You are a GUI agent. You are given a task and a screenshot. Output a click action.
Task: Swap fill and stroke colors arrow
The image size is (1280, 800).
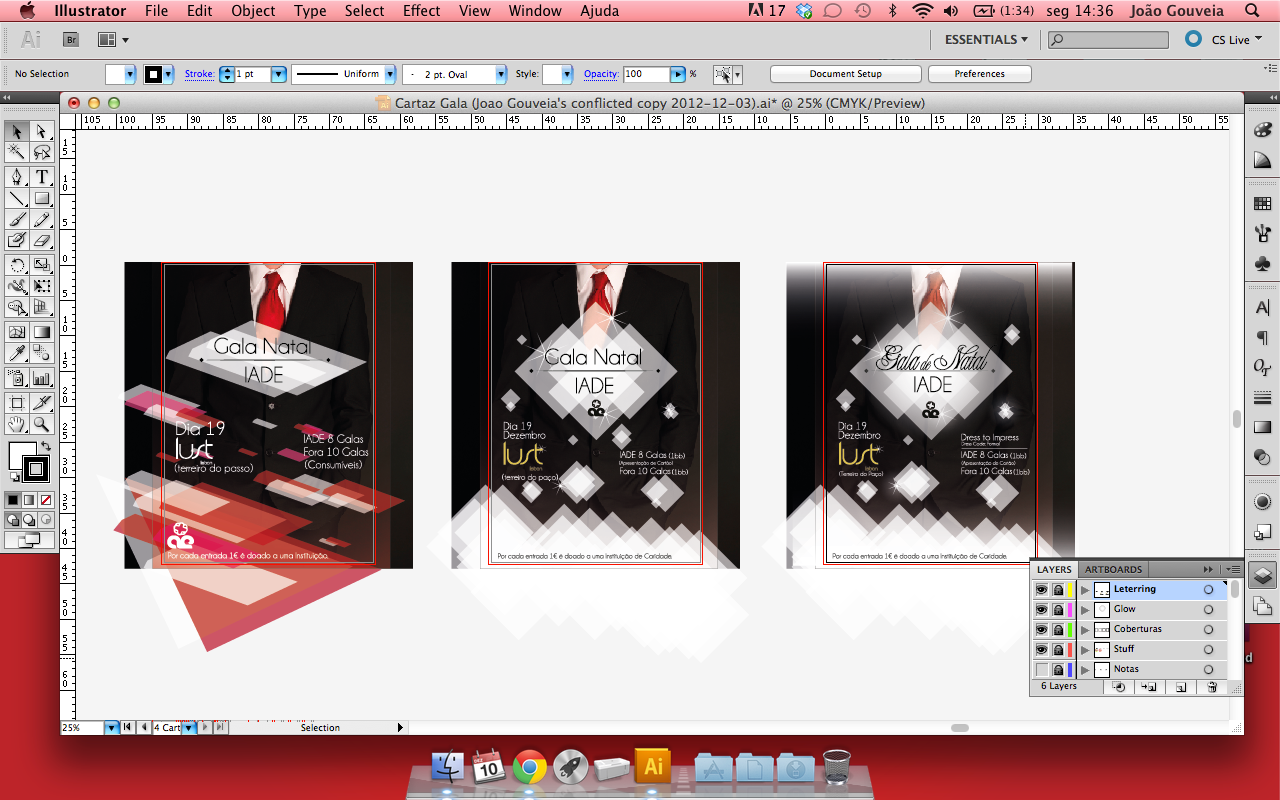point(48,447)
